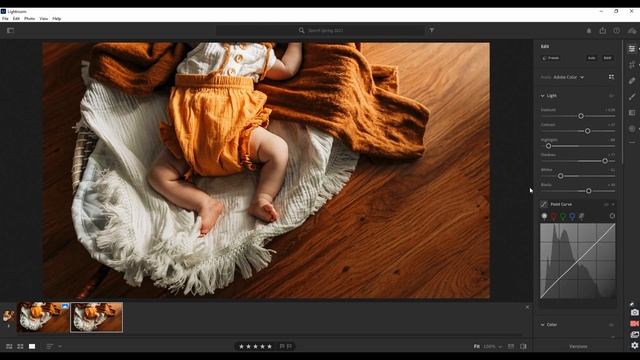This screenshot has width=640, height=360.
Task: Select the first filmstrip thumbnail
Action: (x=43, y=317)
